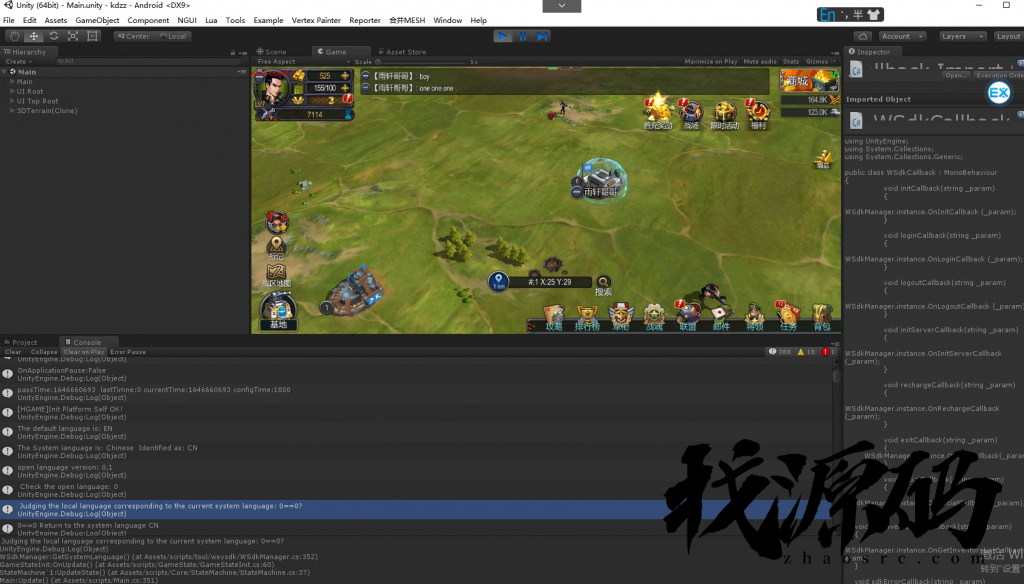Screen dimensions: 1024x584
Task: Add gold with plus beside 525
Action: click(x=345, y=76)
